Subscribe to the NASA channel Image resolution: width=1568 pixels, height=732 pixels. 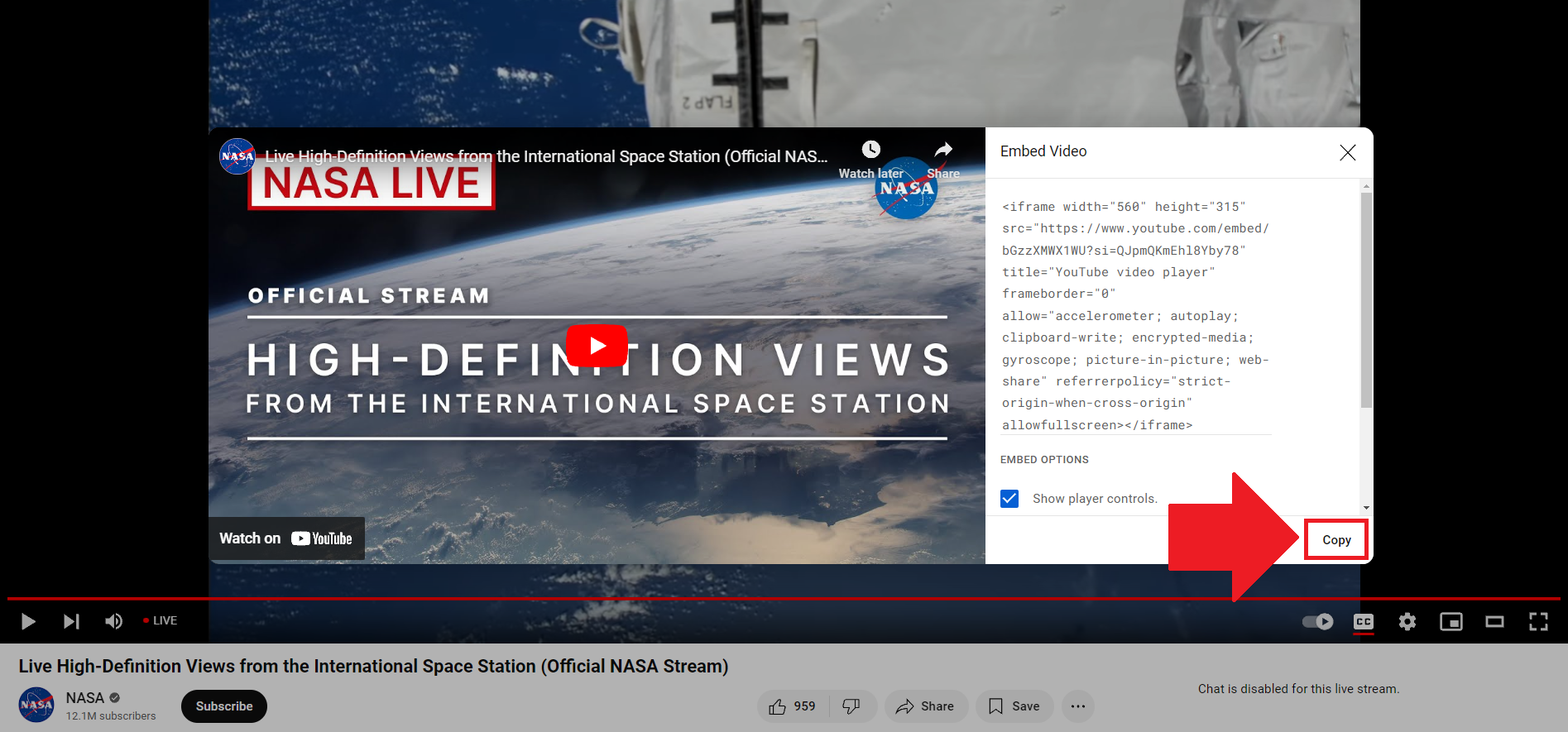tap(224, 706)
